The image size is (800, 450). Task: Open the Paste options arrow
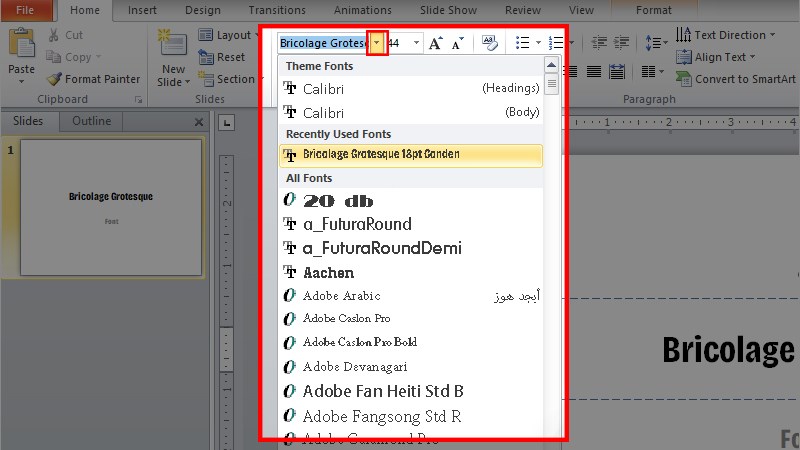21,82
